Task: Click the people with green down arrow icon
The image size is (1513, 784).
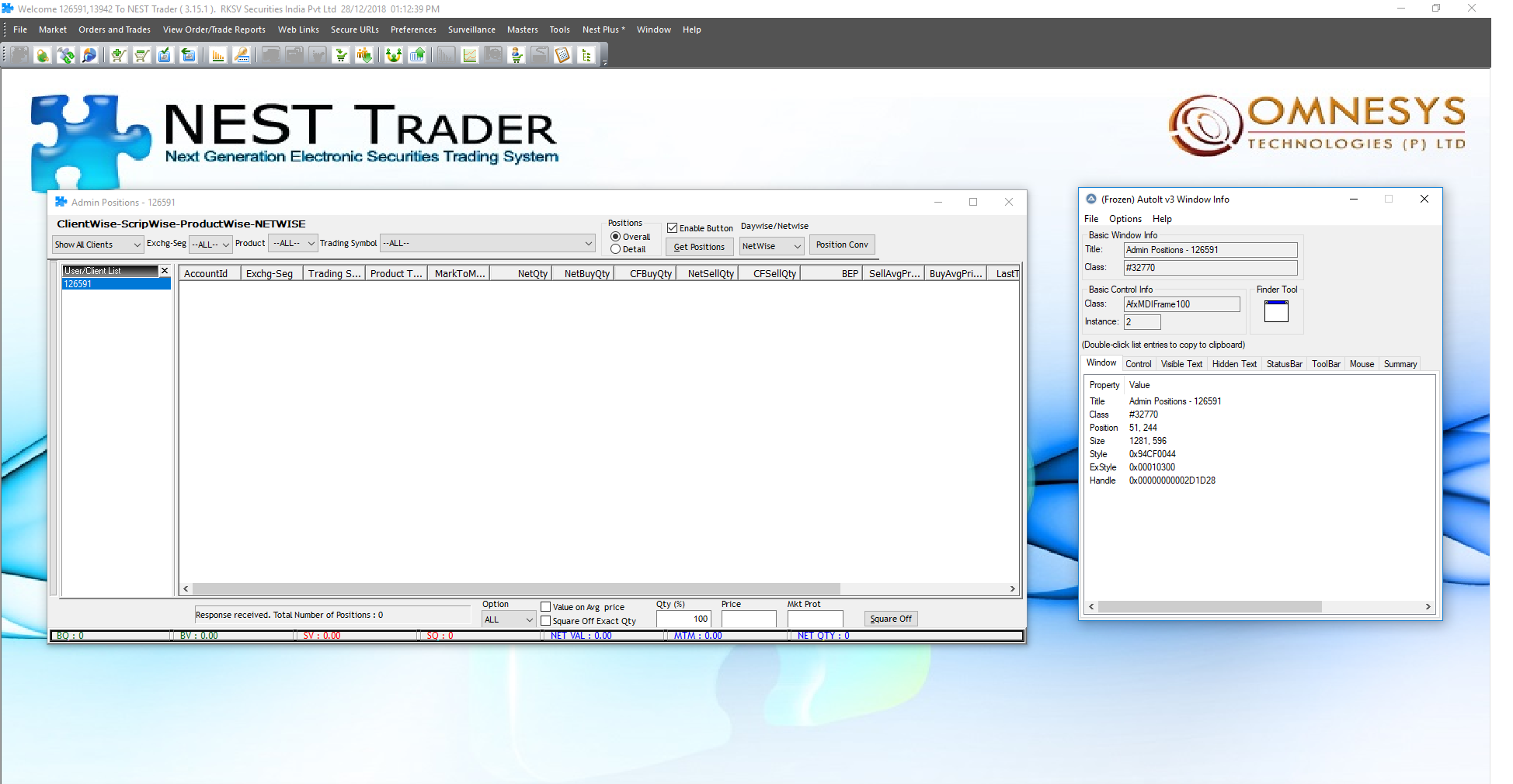Action: point(364,55)
